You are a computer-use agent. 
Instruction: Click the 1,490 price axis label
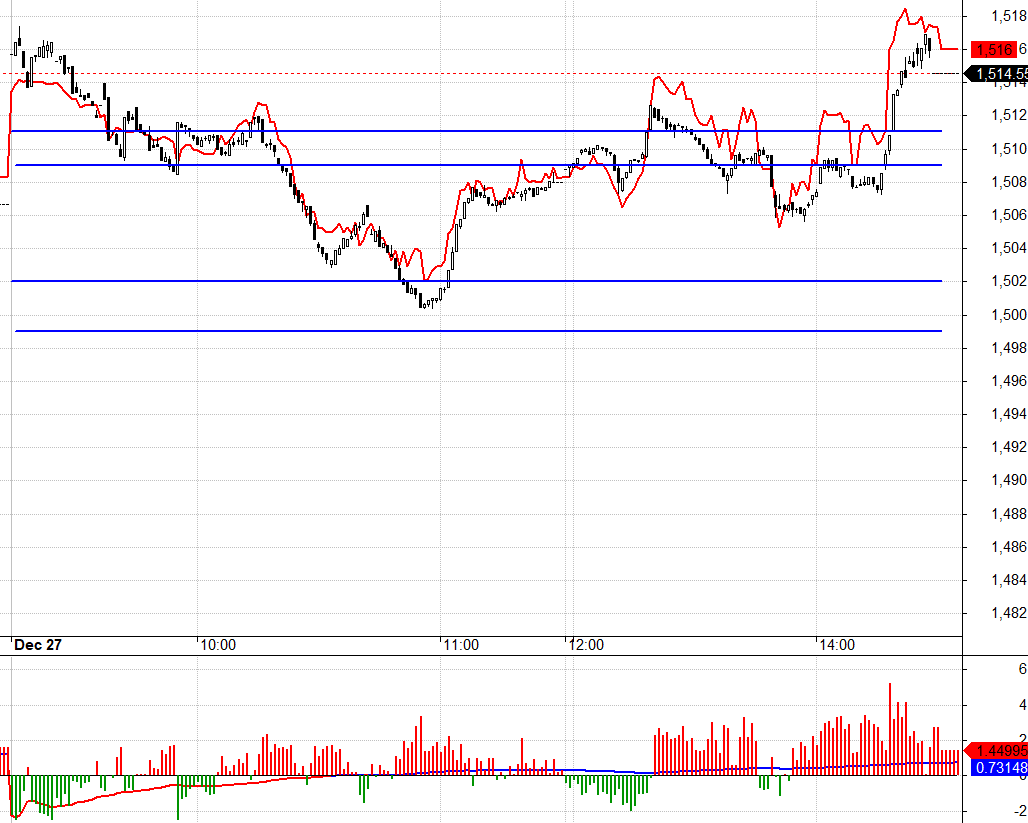1010,480
